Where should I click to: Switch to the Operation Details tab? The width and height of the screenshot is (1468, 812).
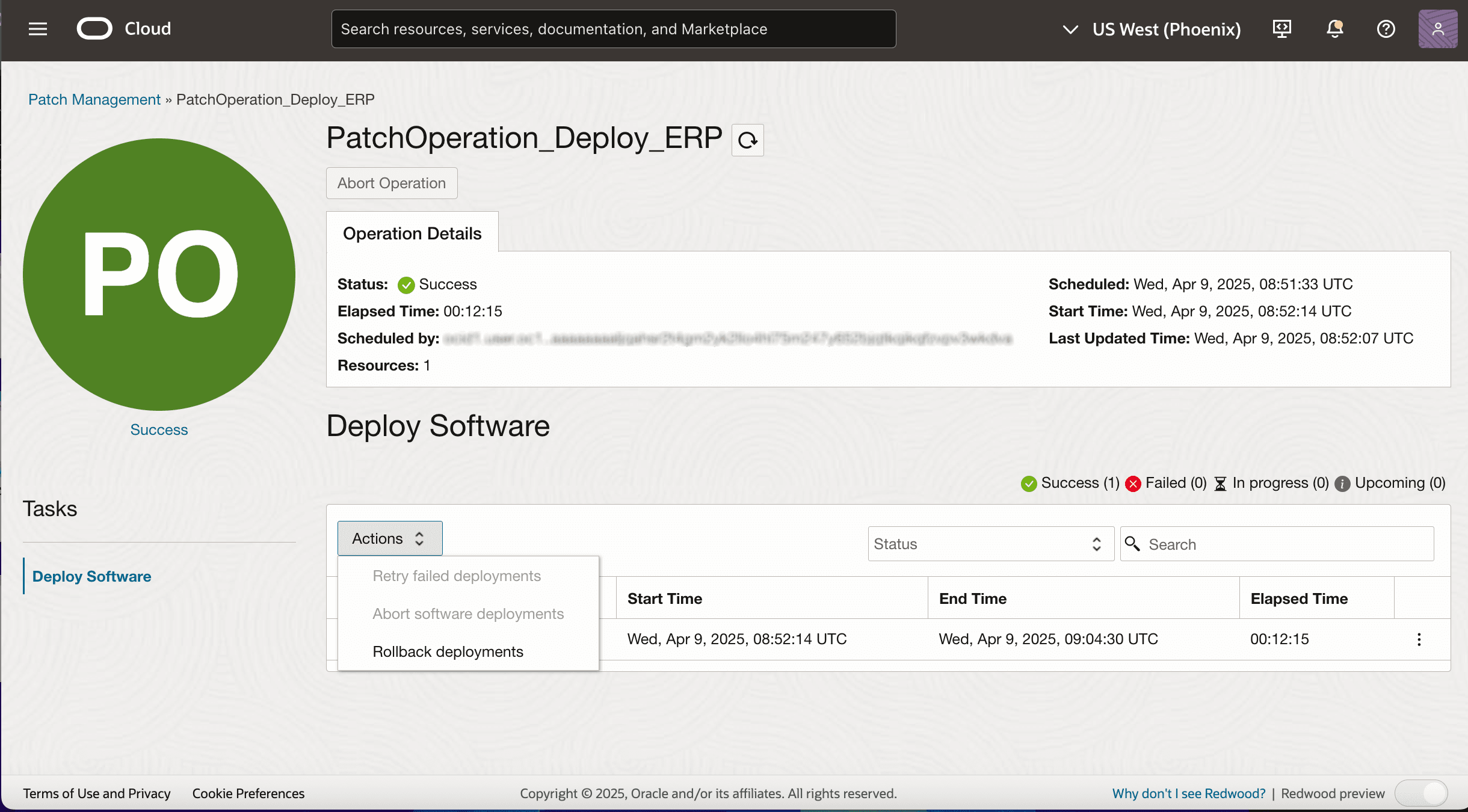[x=412, y=233]
